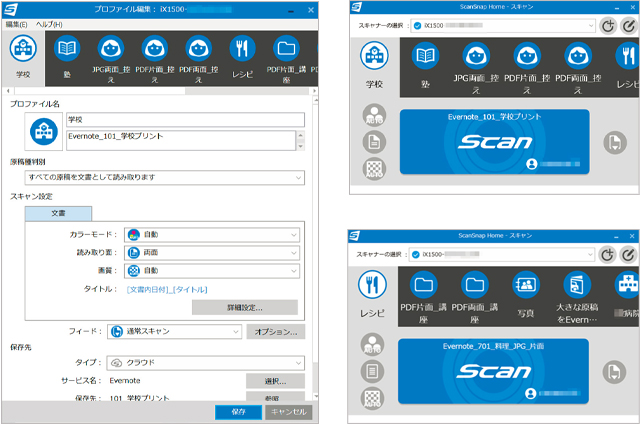This screenshot has width=640, height=425.
Task: Click the キャンセル button
Action: 289,412
